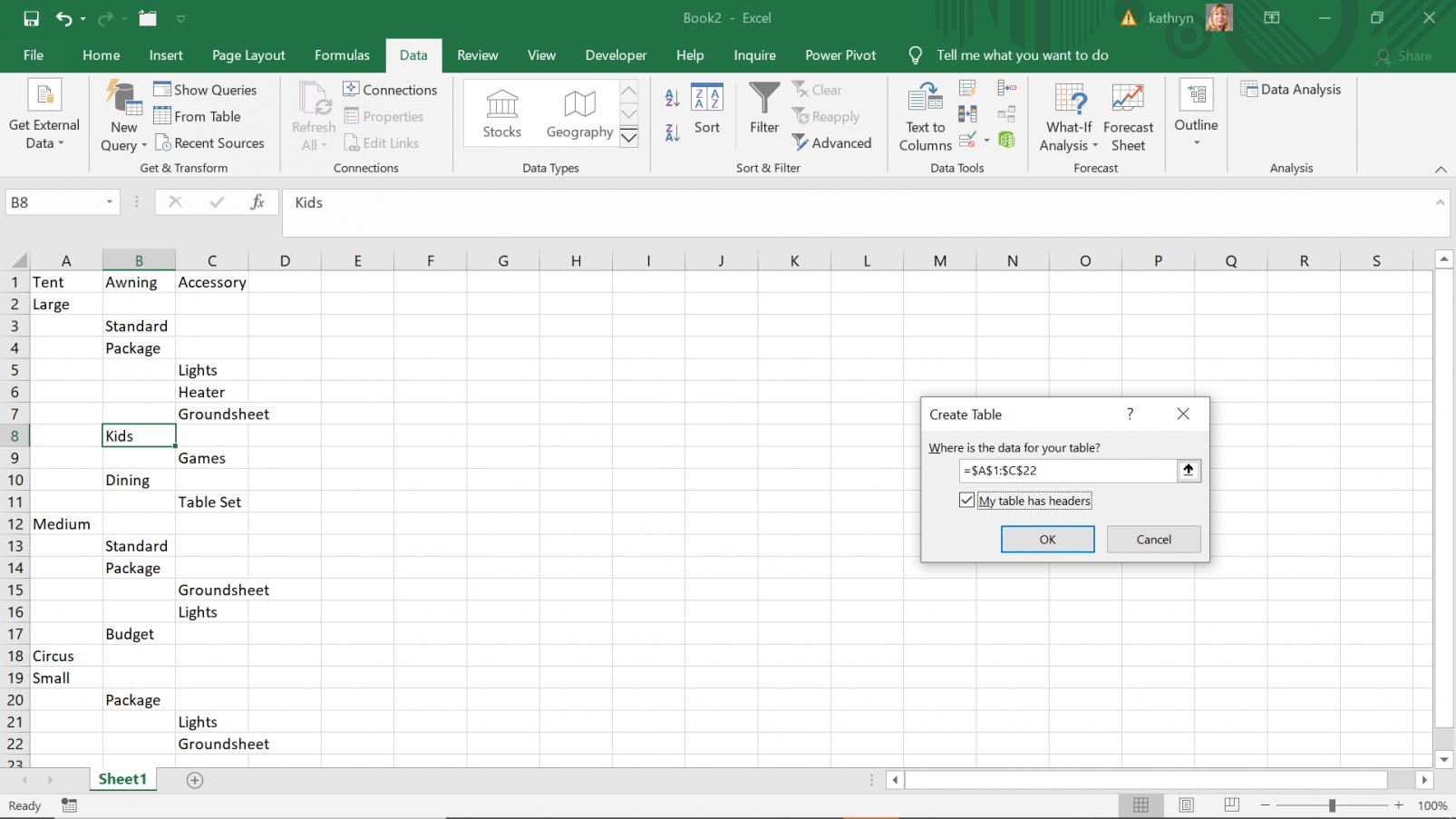Screen dimensions: 1456x819
Task: Switch to the Home tab
Action: tap(101, 55)
